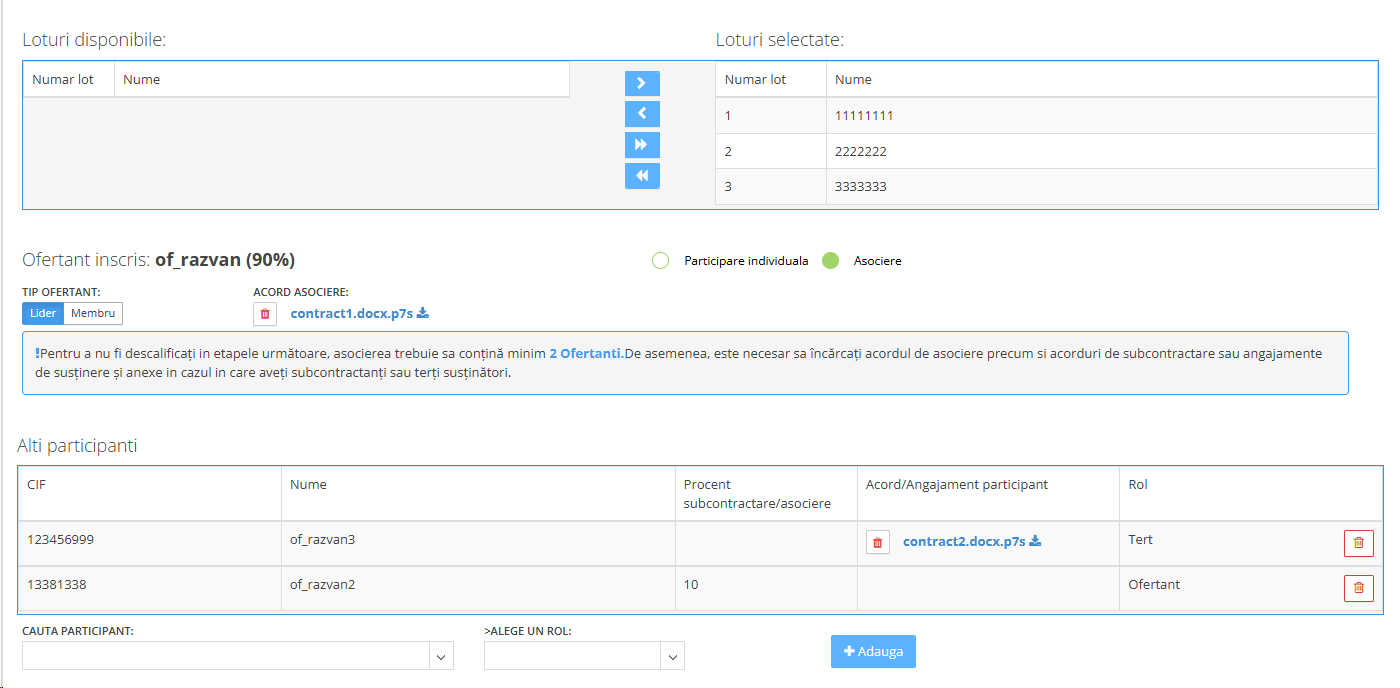Click into the Cauta participant search field
The image size is (1400, 688).
tap(226, 656)
